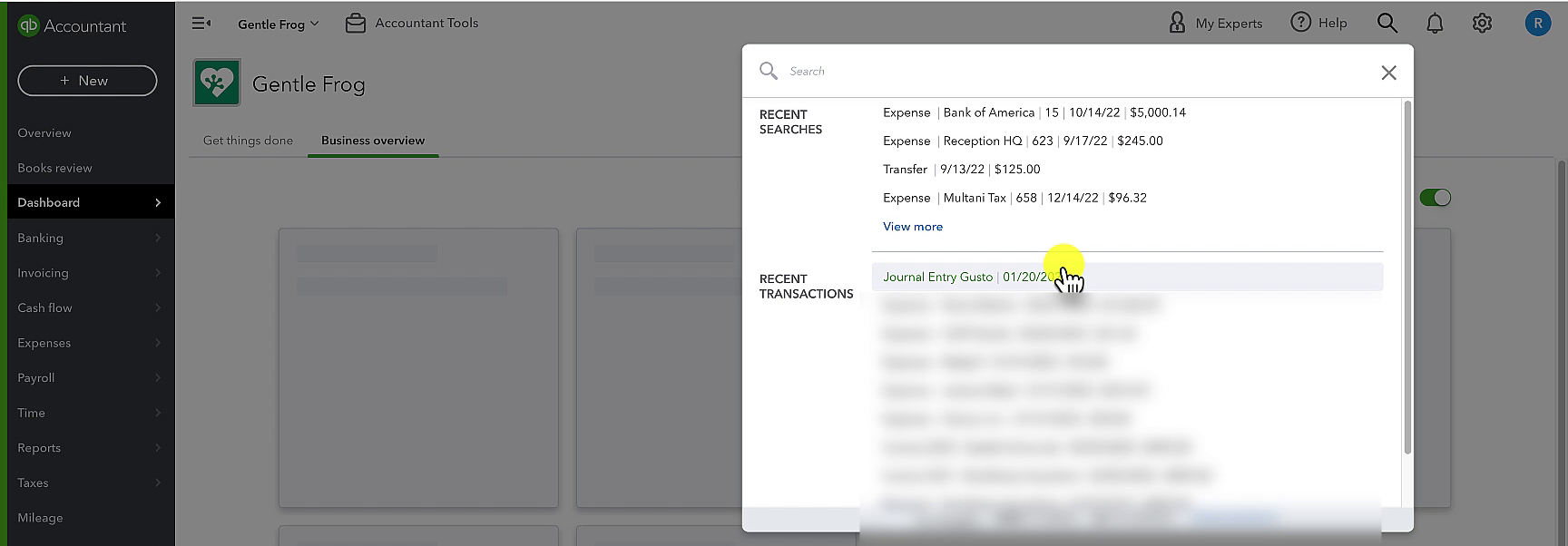Open the Gentle Frog company dropdown
Image resolution: width=1568 pixels, height=546 pixels.
click(x=279, y=24)
